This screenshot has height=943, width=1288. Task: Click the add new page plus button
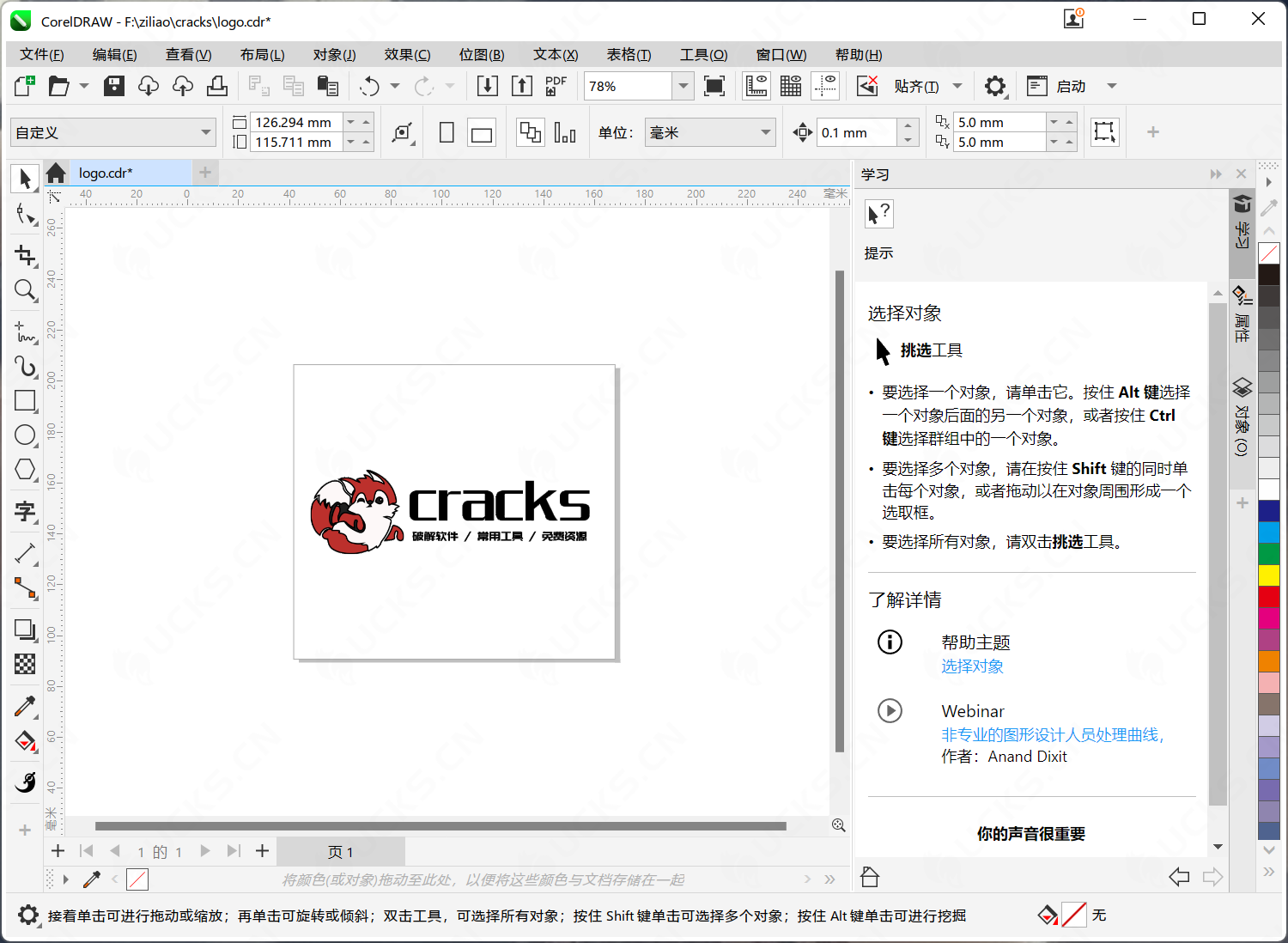click(262, 851)
